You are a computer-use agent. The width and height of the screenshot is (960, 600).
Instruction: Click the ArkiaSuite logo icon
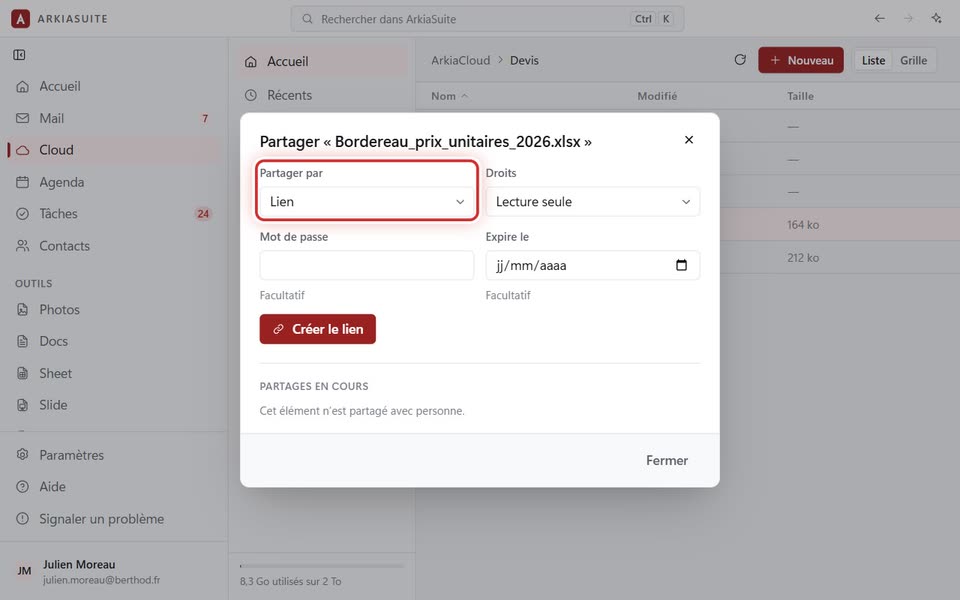[x=20, y=18]
